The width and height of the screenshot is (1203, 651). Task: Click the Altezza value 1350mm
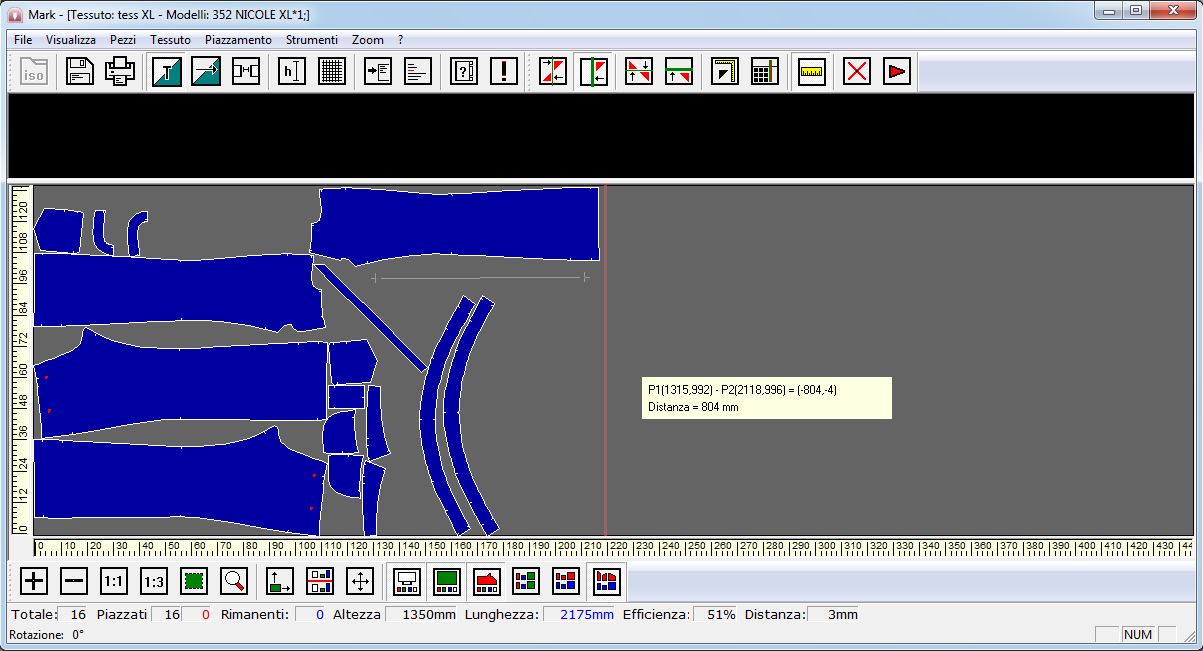[x=421, y=614]
